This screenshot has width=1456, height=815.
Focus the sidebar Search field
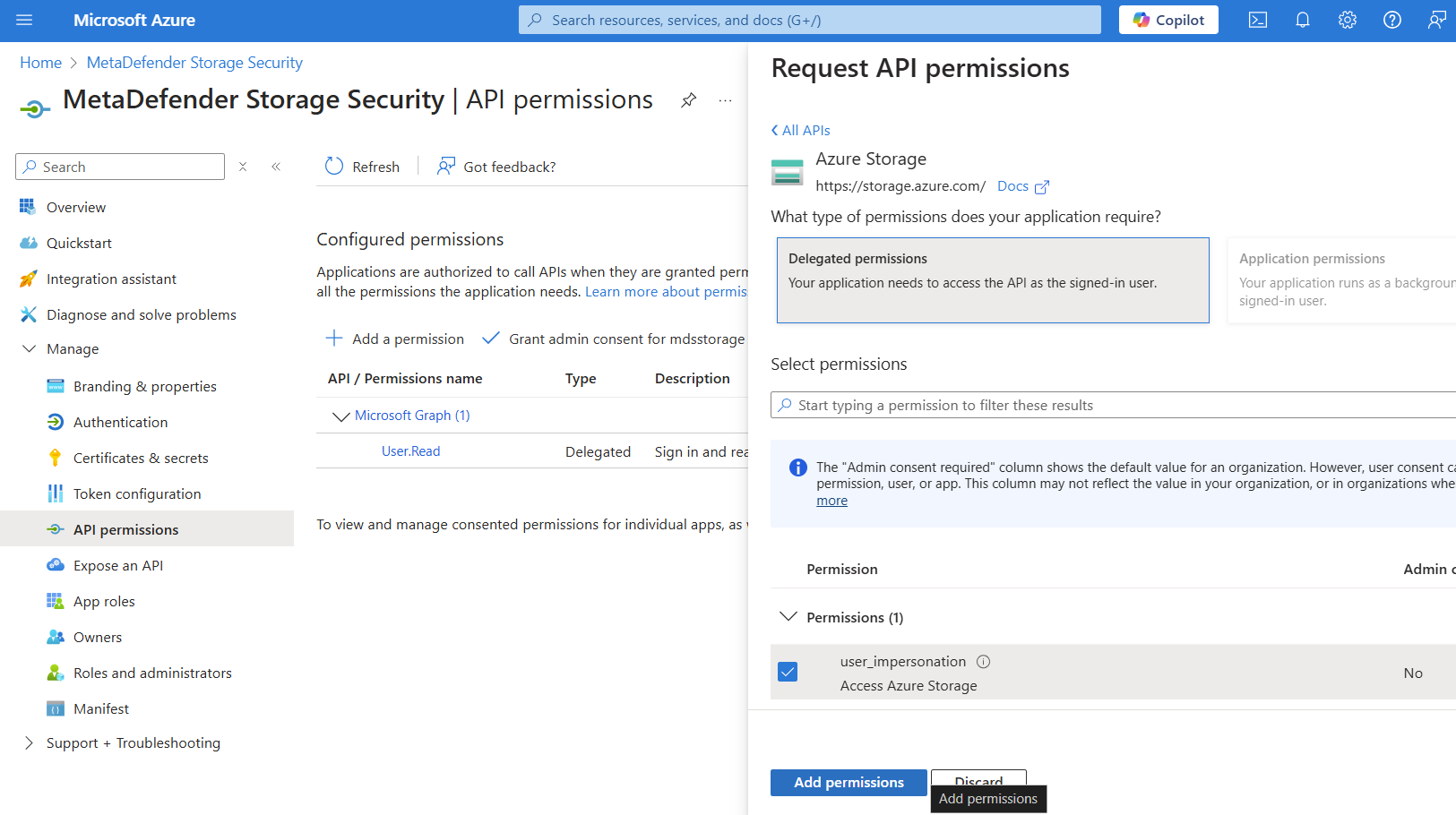point(120,167)
